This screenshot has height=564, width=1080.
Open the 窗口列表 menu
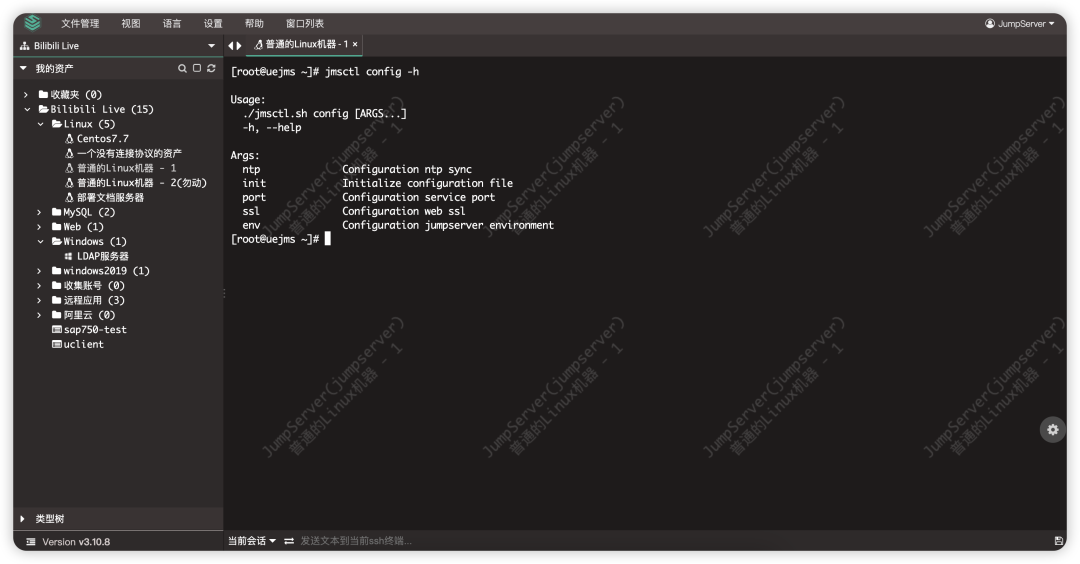coord(304,23)
